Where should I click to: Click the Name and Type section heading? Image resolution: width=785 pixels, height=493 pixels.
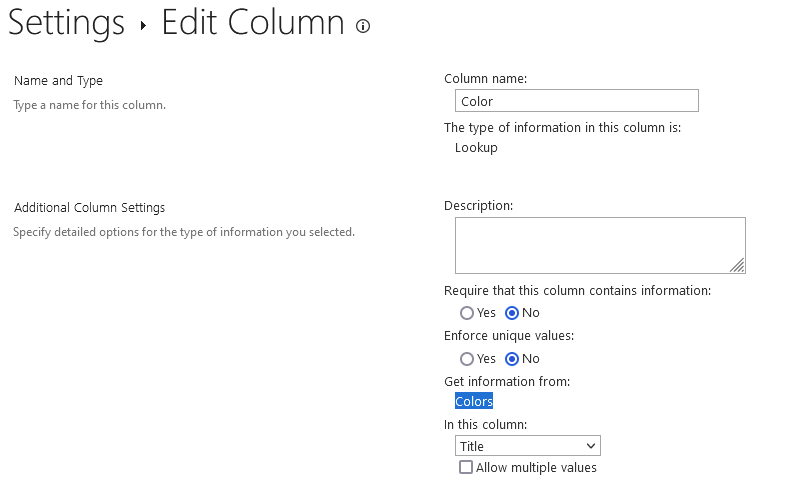(59, 81)
